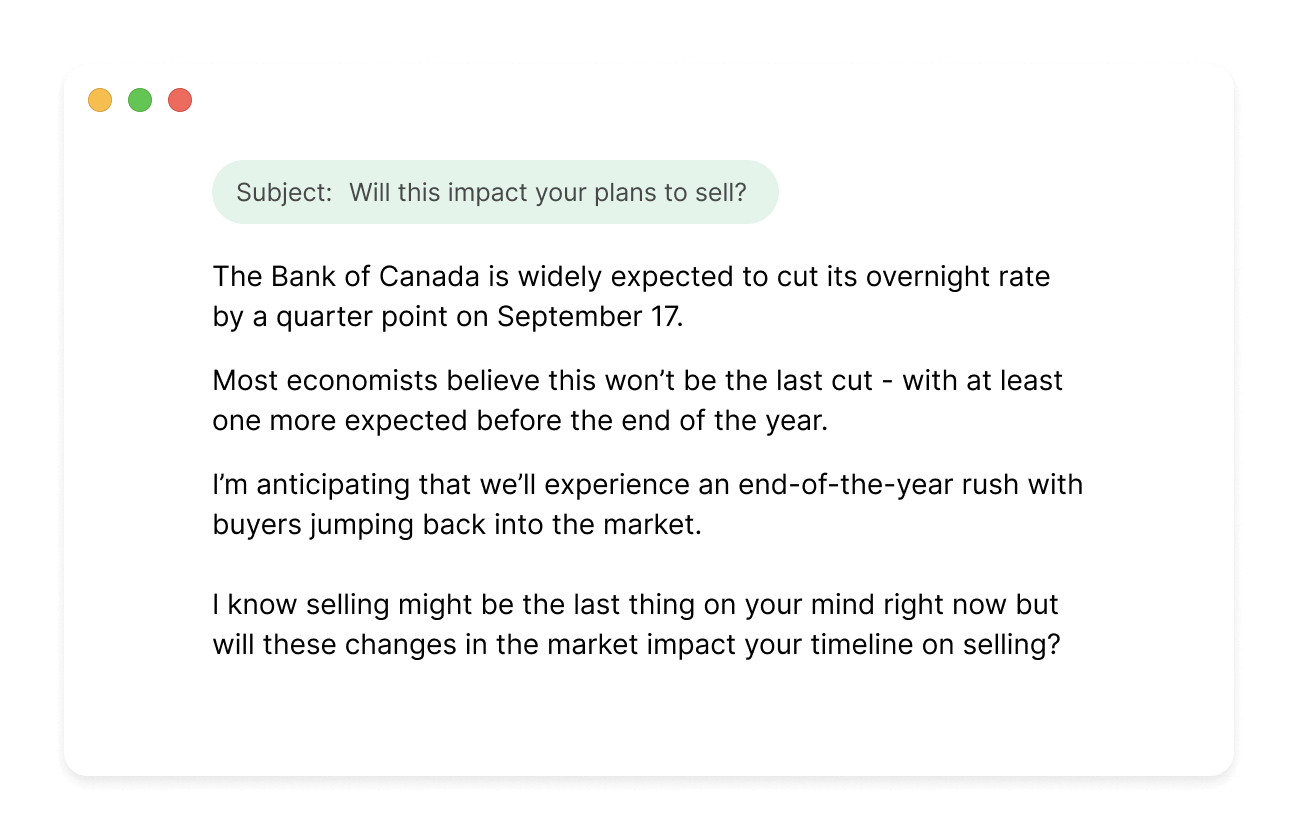The width and height of the screenshot is (1298, 840).
Task: Click the "Subject:" label
Action: (x=284, y=192)
